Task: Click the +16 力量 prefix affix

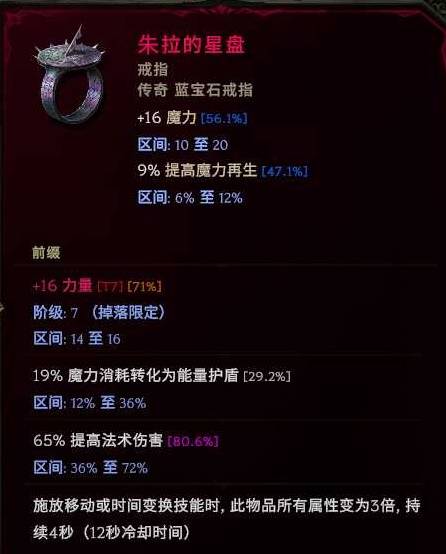Action: click(63, 285)
